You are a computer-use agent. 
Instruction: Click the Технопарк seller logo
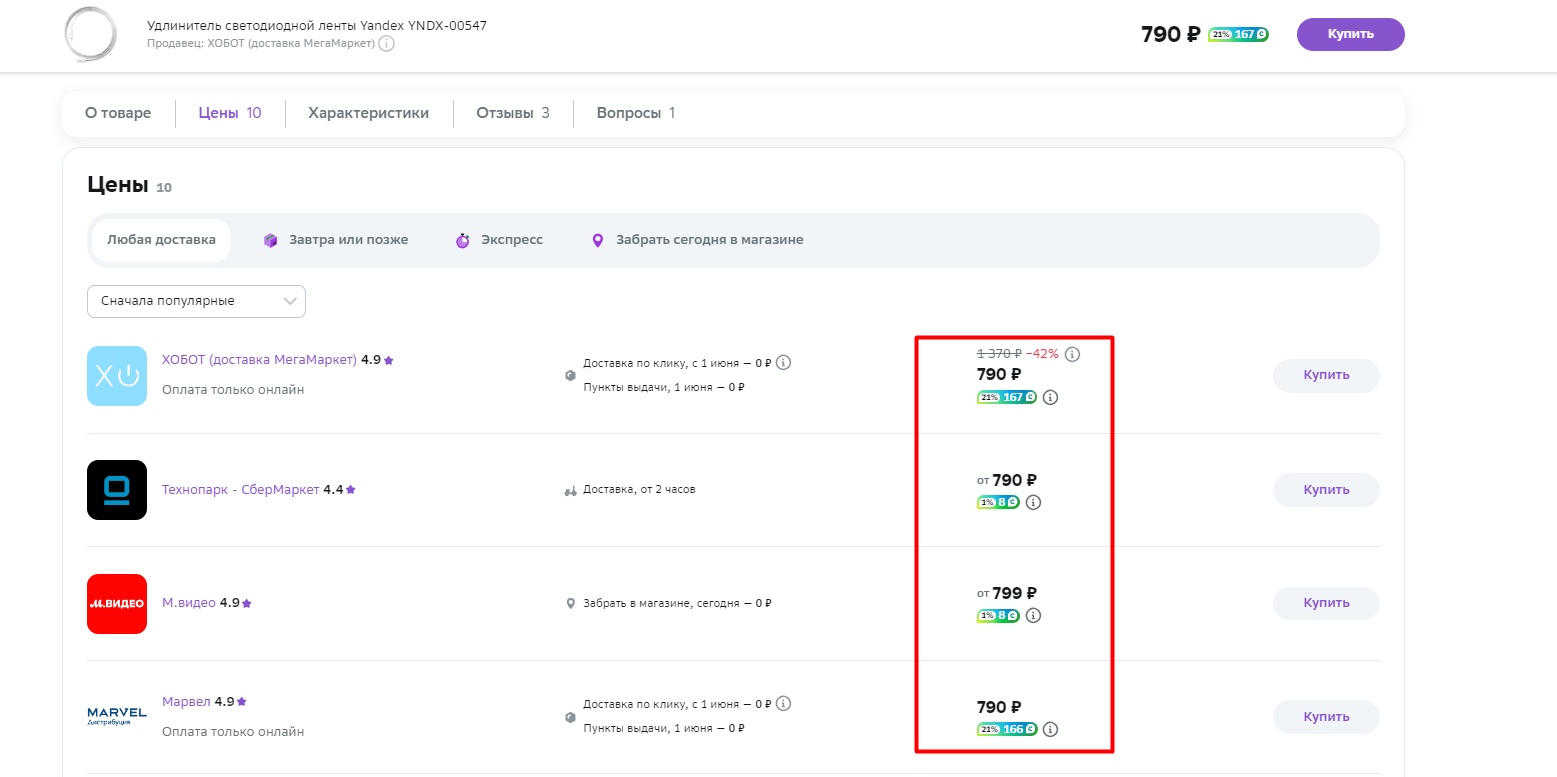tap(117, 490)
